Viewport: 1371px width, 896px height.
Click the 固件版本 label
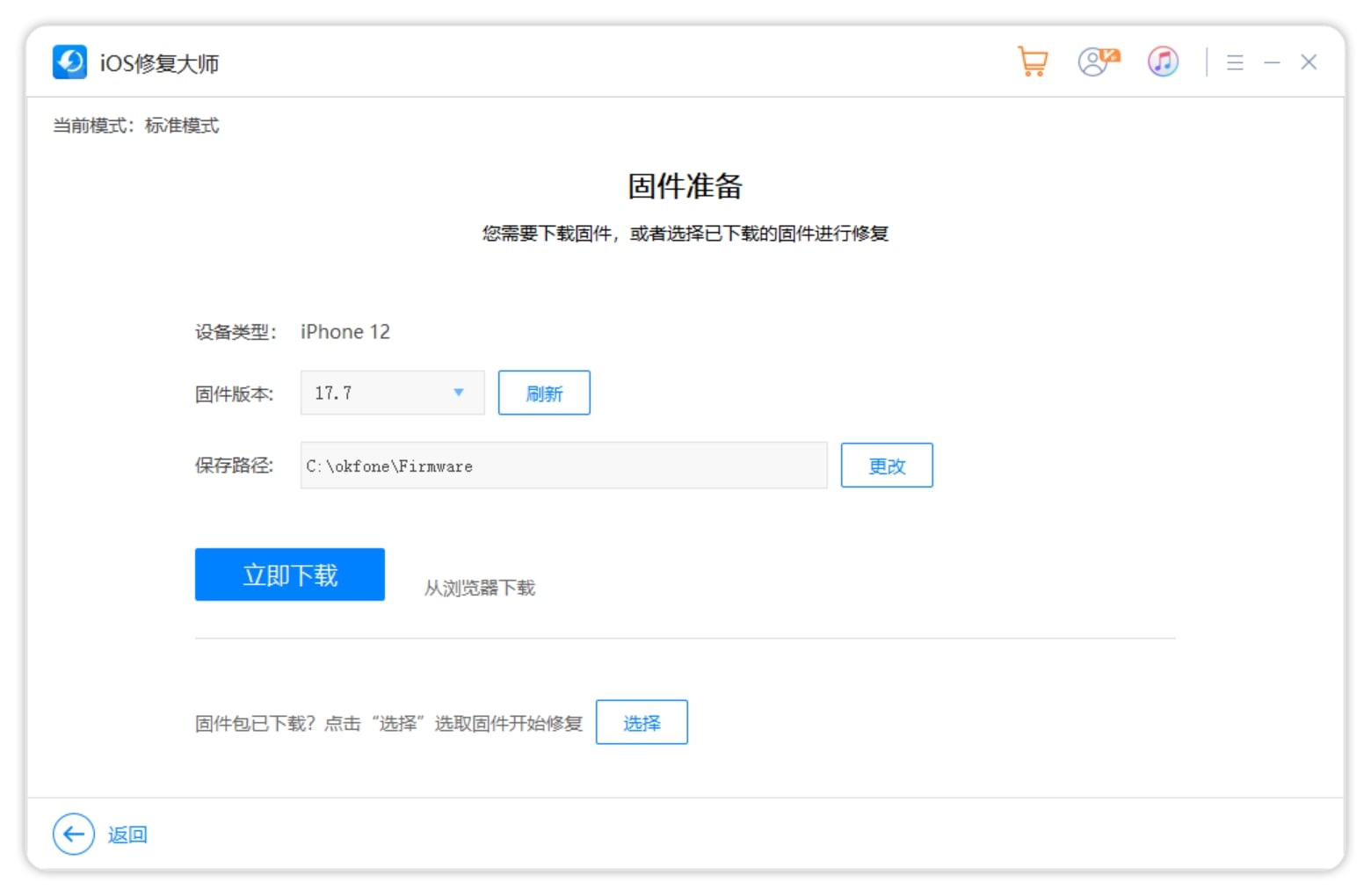click(x=235, y=394)
